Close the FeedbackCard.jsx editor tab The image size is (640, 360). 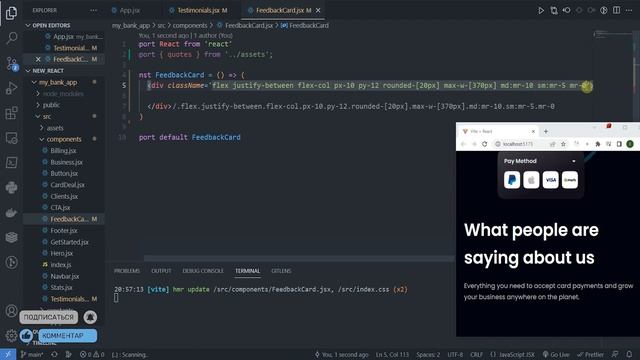point(318,10)
